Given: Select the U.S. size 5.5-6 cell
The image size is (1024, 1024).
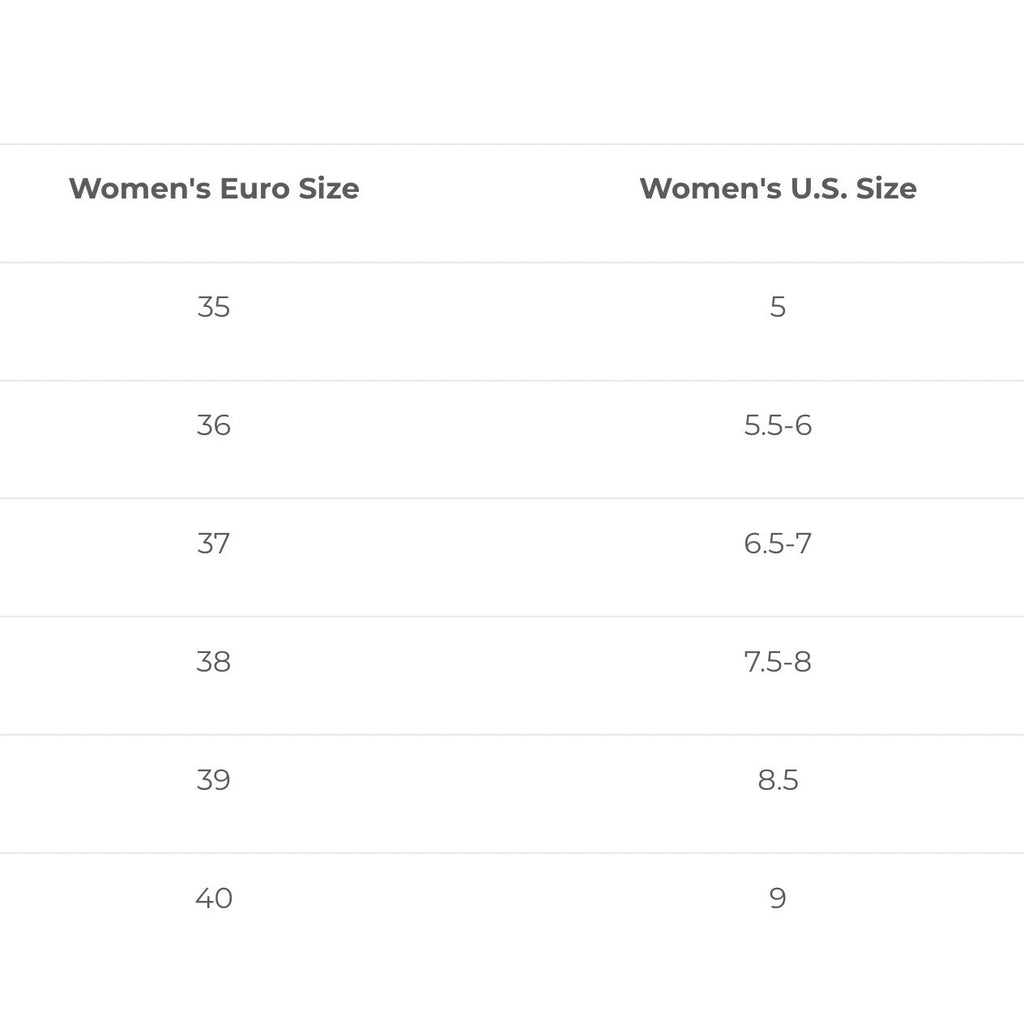Looking at the screenshot, I should click(x=778, y=425).
